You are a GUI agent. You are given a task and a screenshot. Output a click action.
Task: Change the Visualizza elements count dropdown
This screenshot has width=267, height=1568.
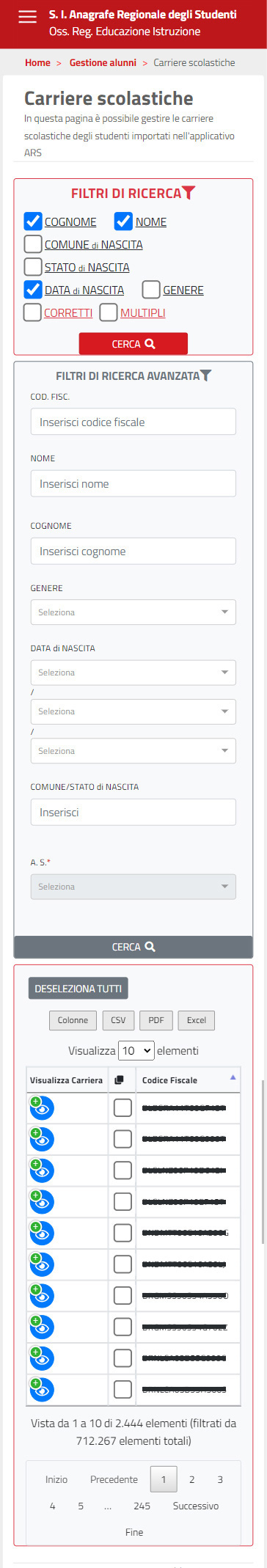[x=136, y=1050]
